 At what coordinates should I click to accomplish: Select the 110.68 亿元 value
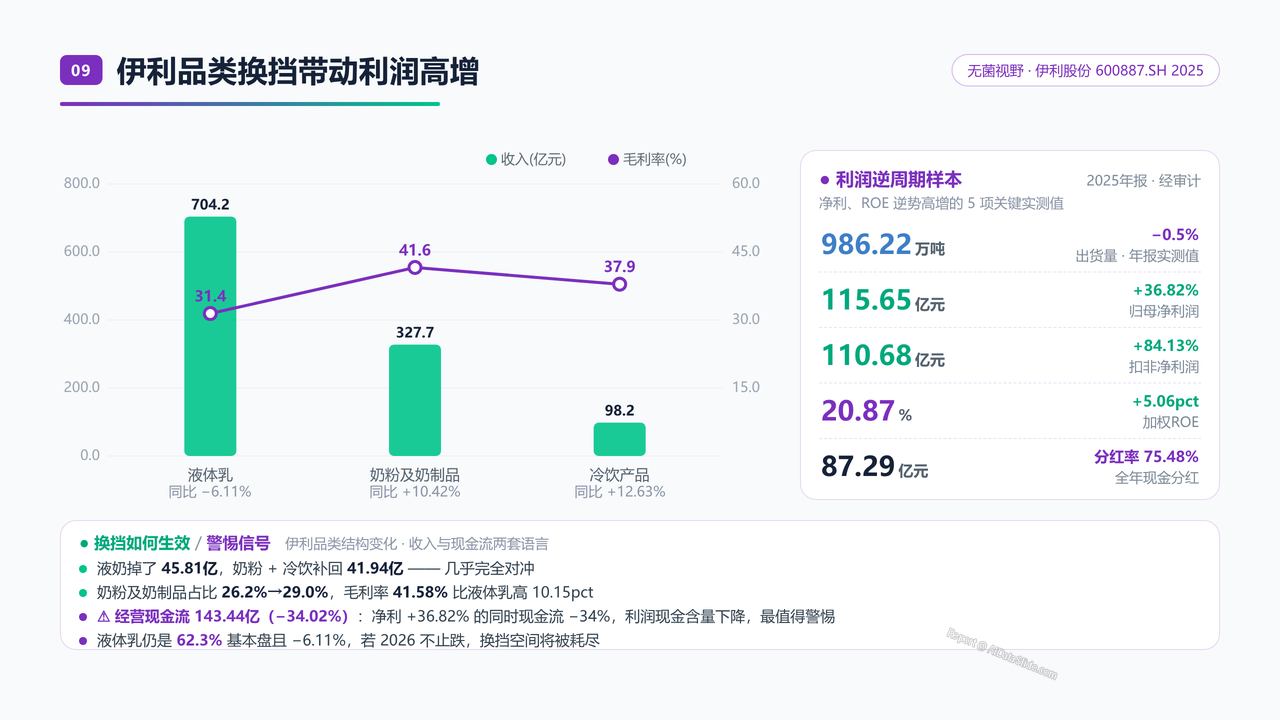tap(883, 355)
